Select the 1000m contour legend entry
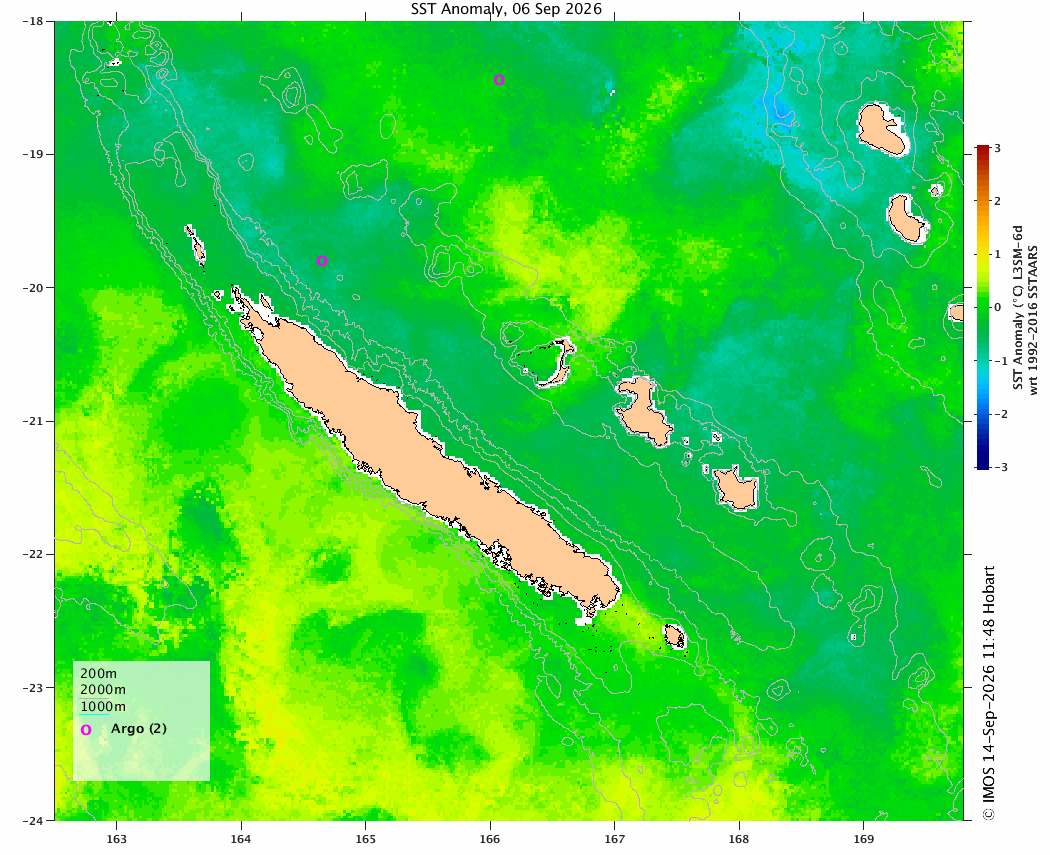The height and width of the screenshot is (855, 1050). click(x=102, y=706)
